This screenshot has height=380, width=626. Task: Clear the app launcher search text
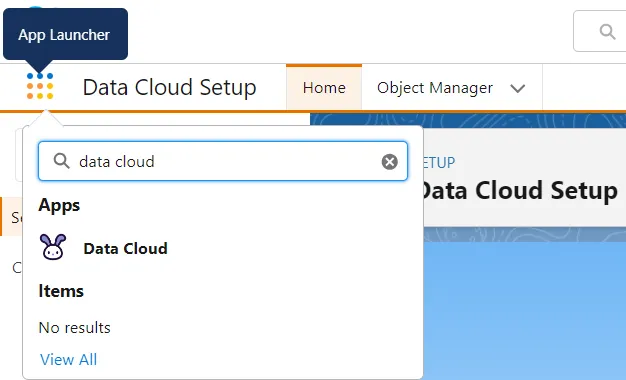[390, 162]
